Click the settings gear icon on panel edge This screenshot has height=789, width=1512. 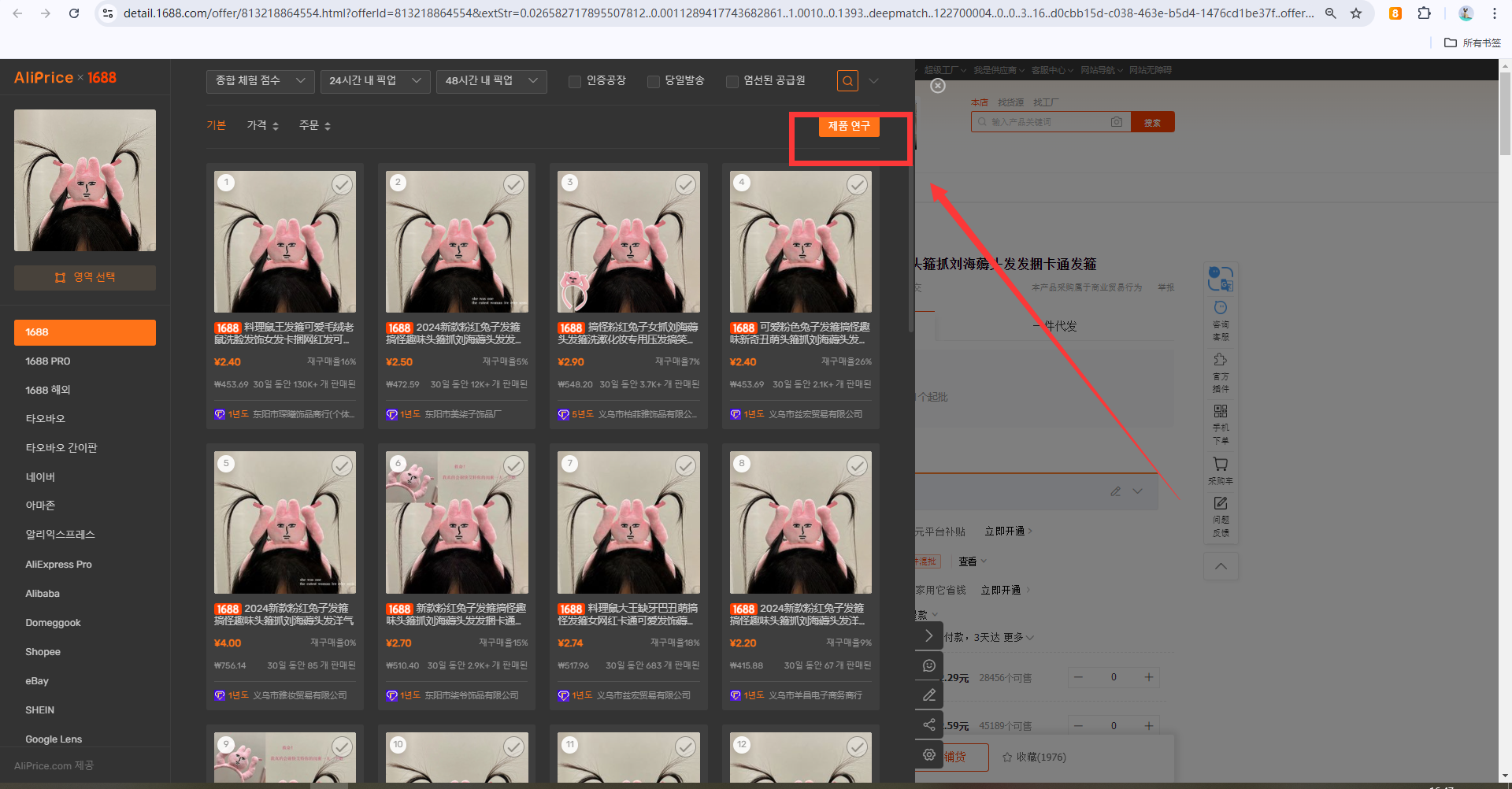tap(929, 754)
